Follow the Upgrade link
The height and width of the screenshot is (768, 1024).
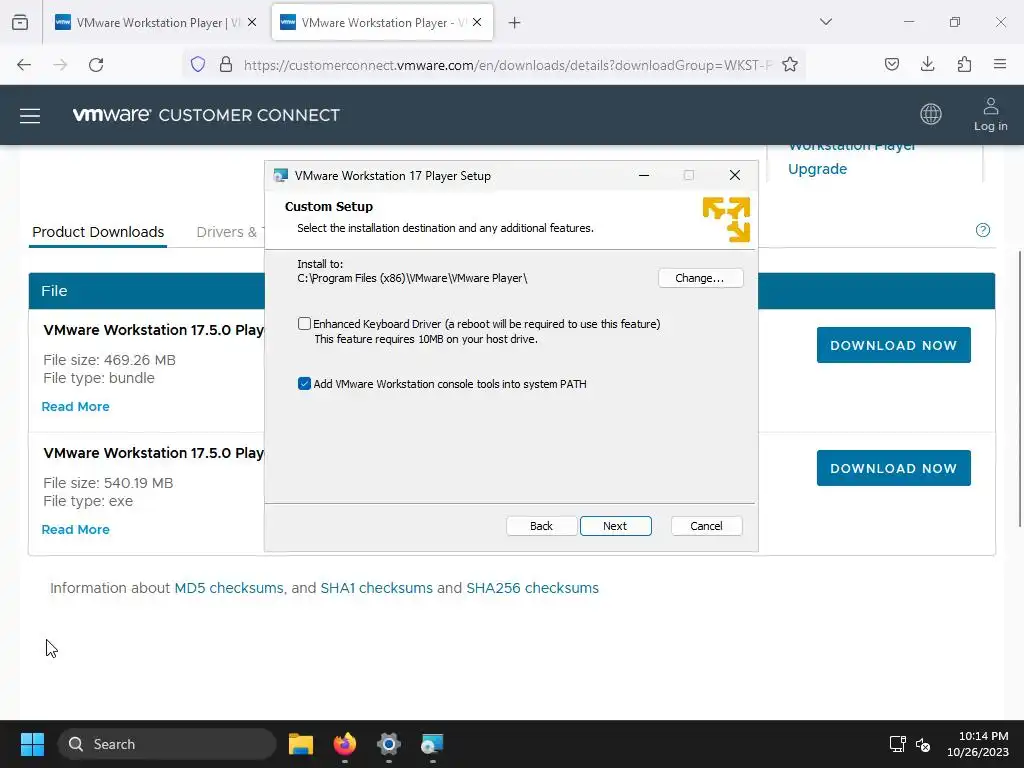click(x=817, y=169)
